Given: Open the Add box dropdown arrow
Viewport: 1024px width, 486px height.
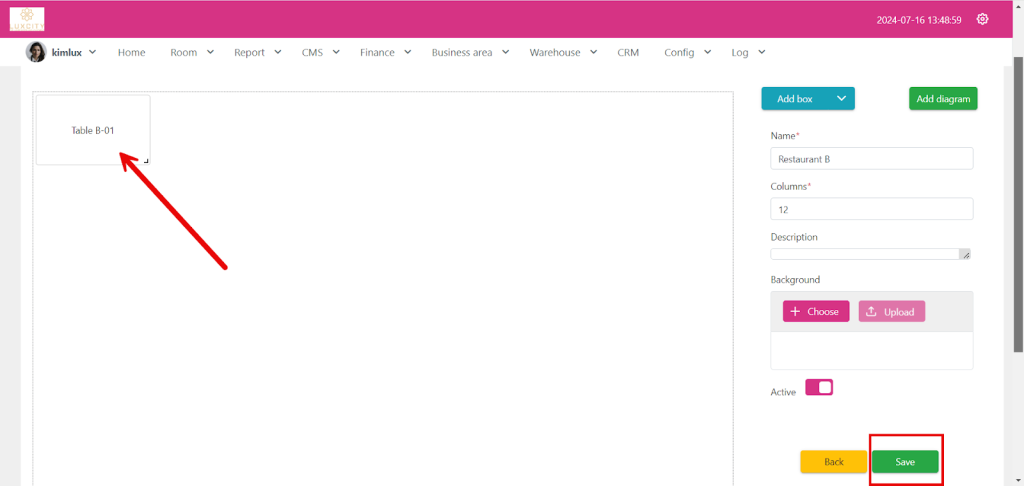Looking at the screenshot, I should [x=841, y=98].
